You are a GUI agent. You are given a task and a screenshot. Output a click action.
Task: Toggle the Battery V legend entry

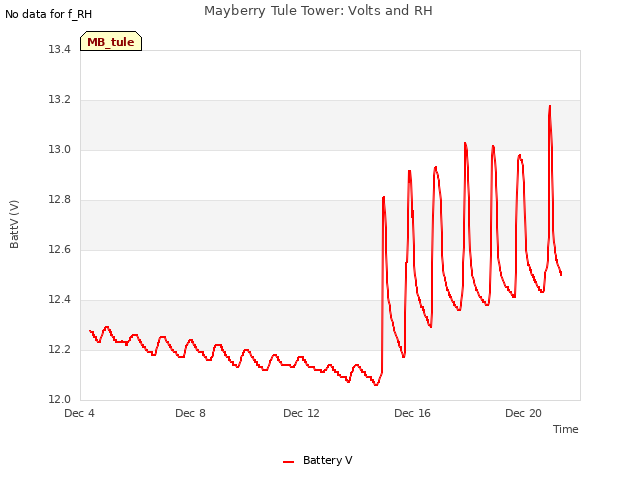318,460
